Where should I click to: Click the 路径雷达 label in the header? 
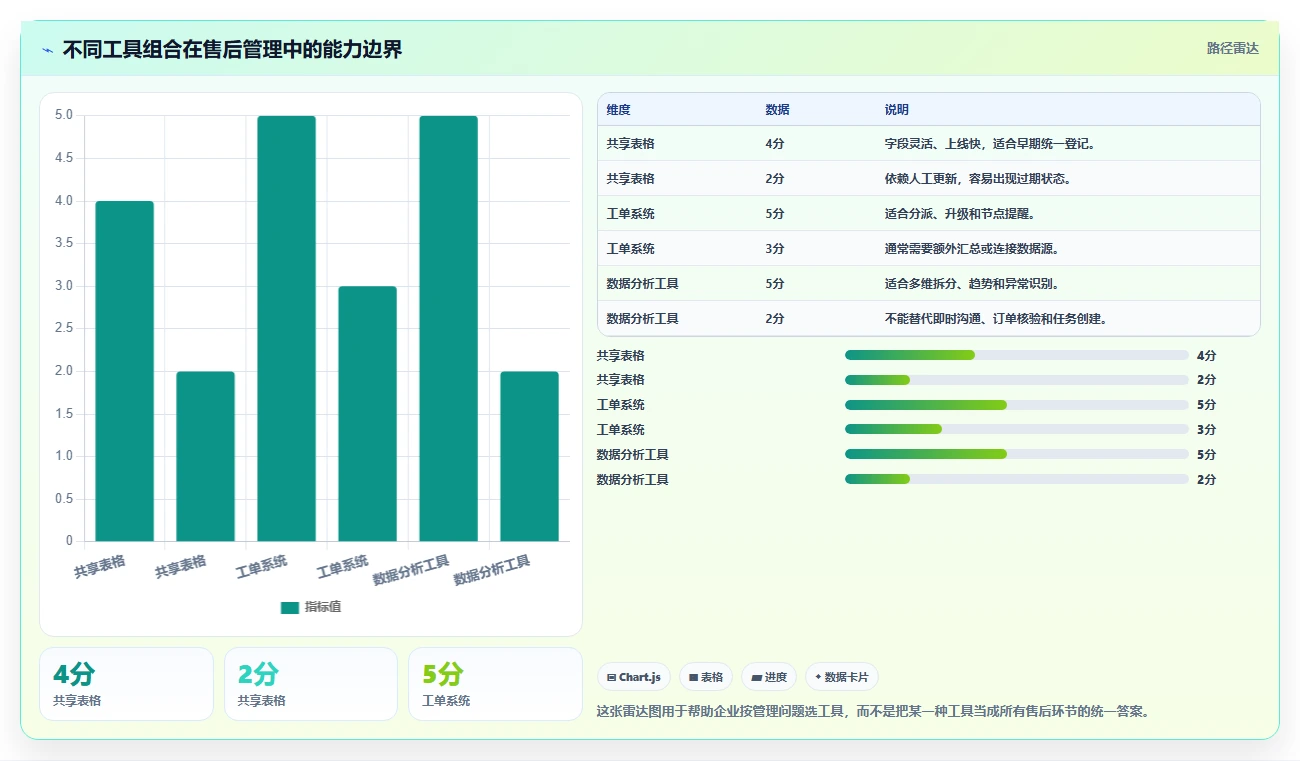coord(1232,48)
